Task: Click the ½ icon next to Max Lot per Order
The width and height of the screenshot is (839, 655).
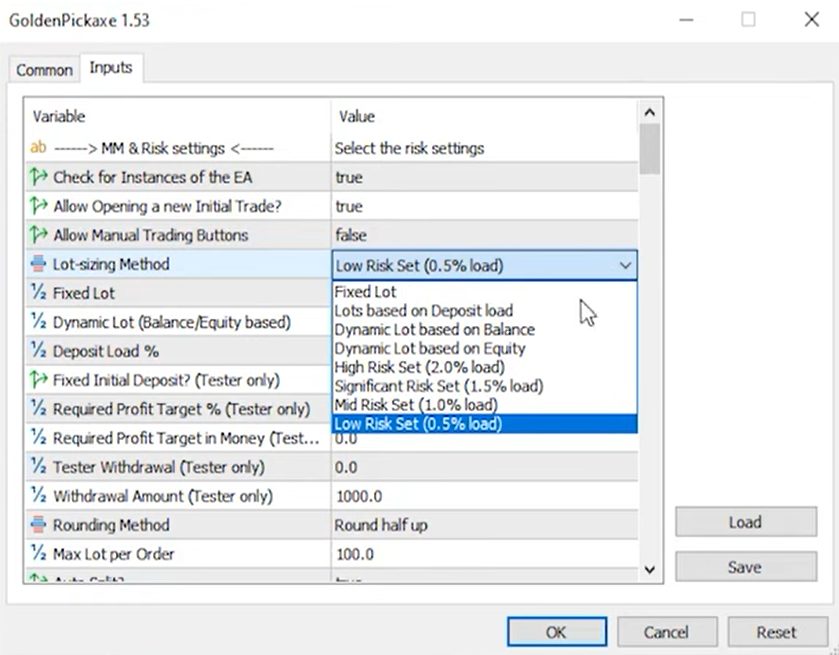Action: tap(39, 554)
